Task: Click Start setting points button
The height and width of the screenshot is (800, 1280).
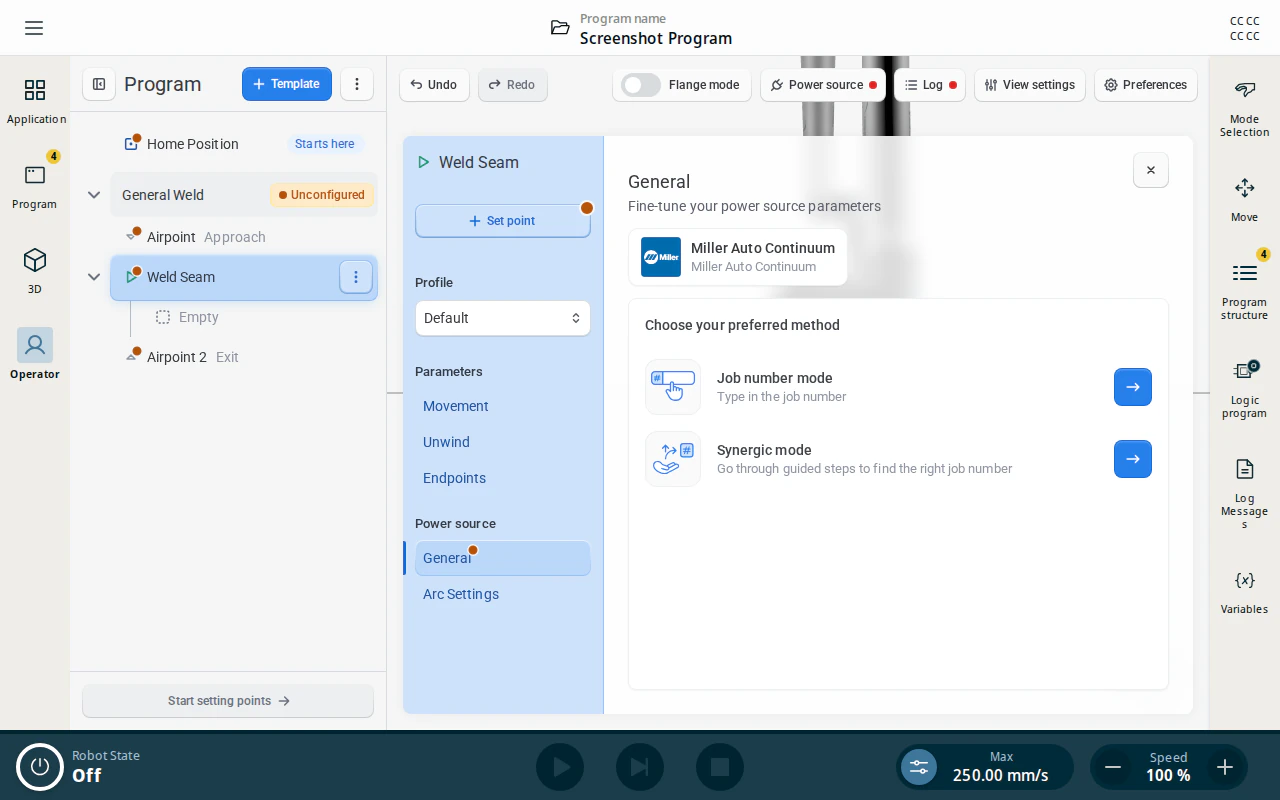Action: [228, 701]
